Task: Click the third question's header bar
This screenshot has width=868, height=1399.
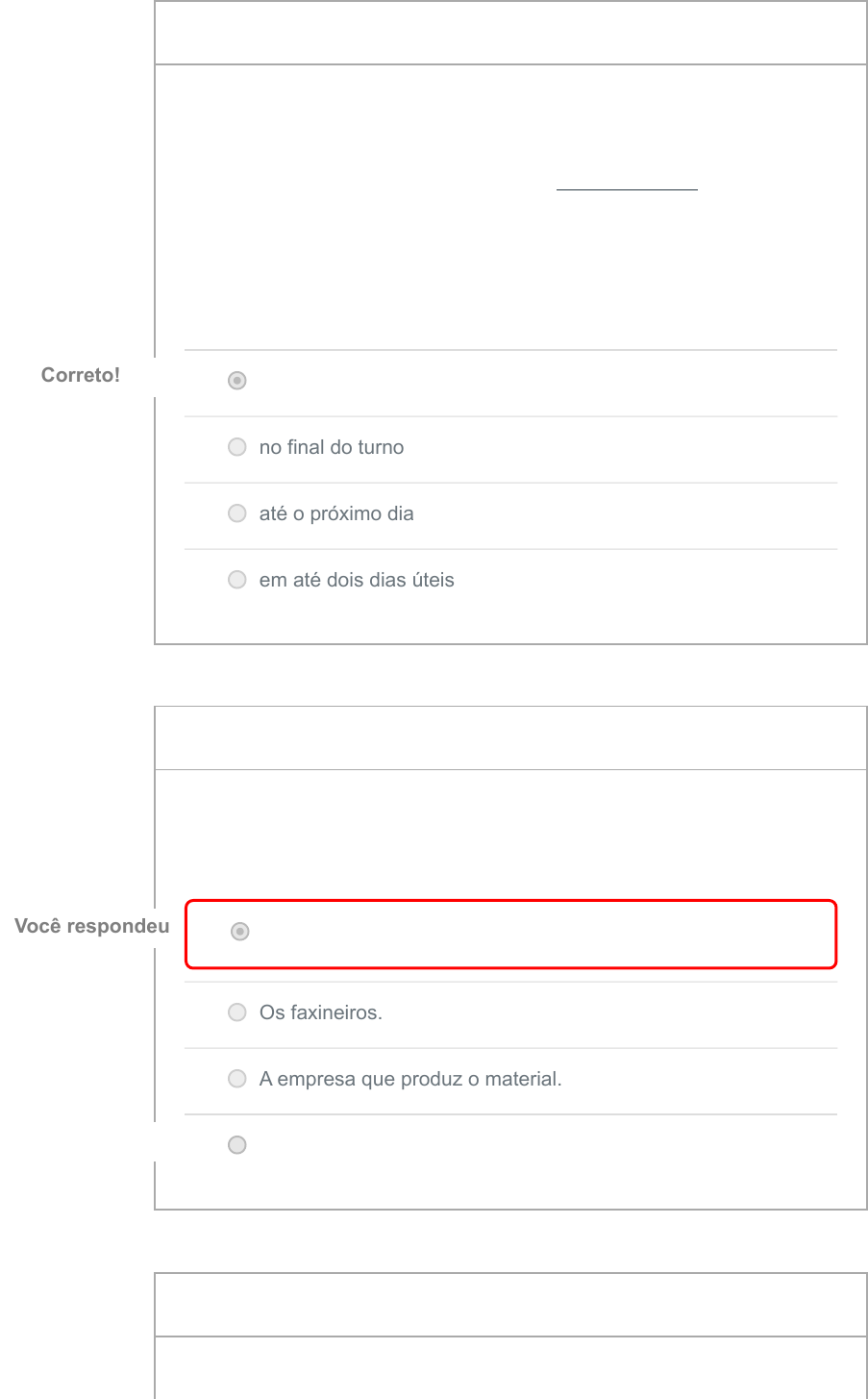Action: [510, 1306]
